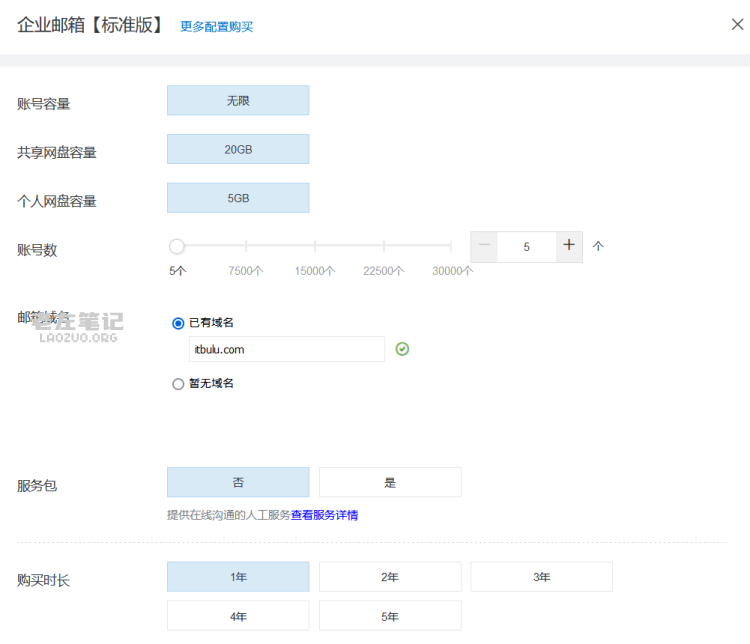Open the 更多配置购买 link
Image resolution: width=750 pixels, height=644 pixels.
pos(216,27)
